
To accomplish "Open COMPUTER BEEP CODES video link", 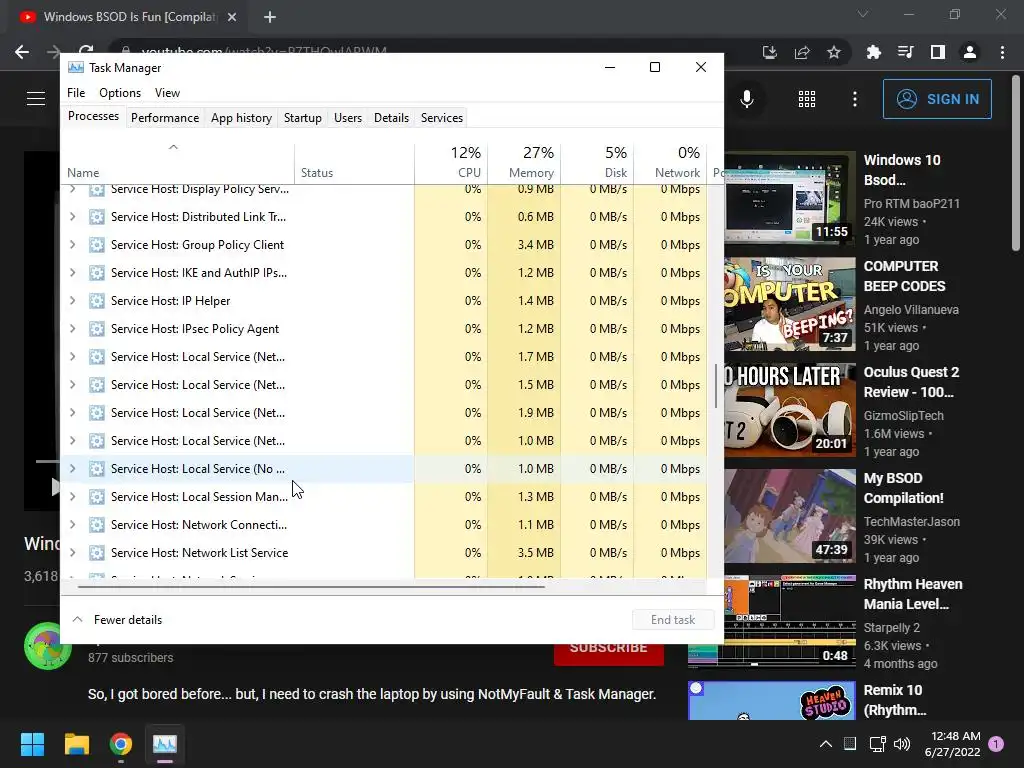I will tap(904, 276).
